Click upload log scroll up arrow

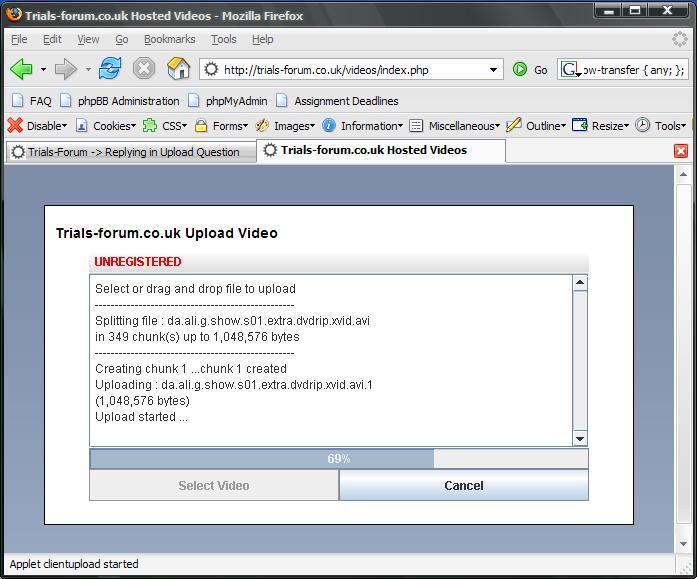[x=580, y=283]
